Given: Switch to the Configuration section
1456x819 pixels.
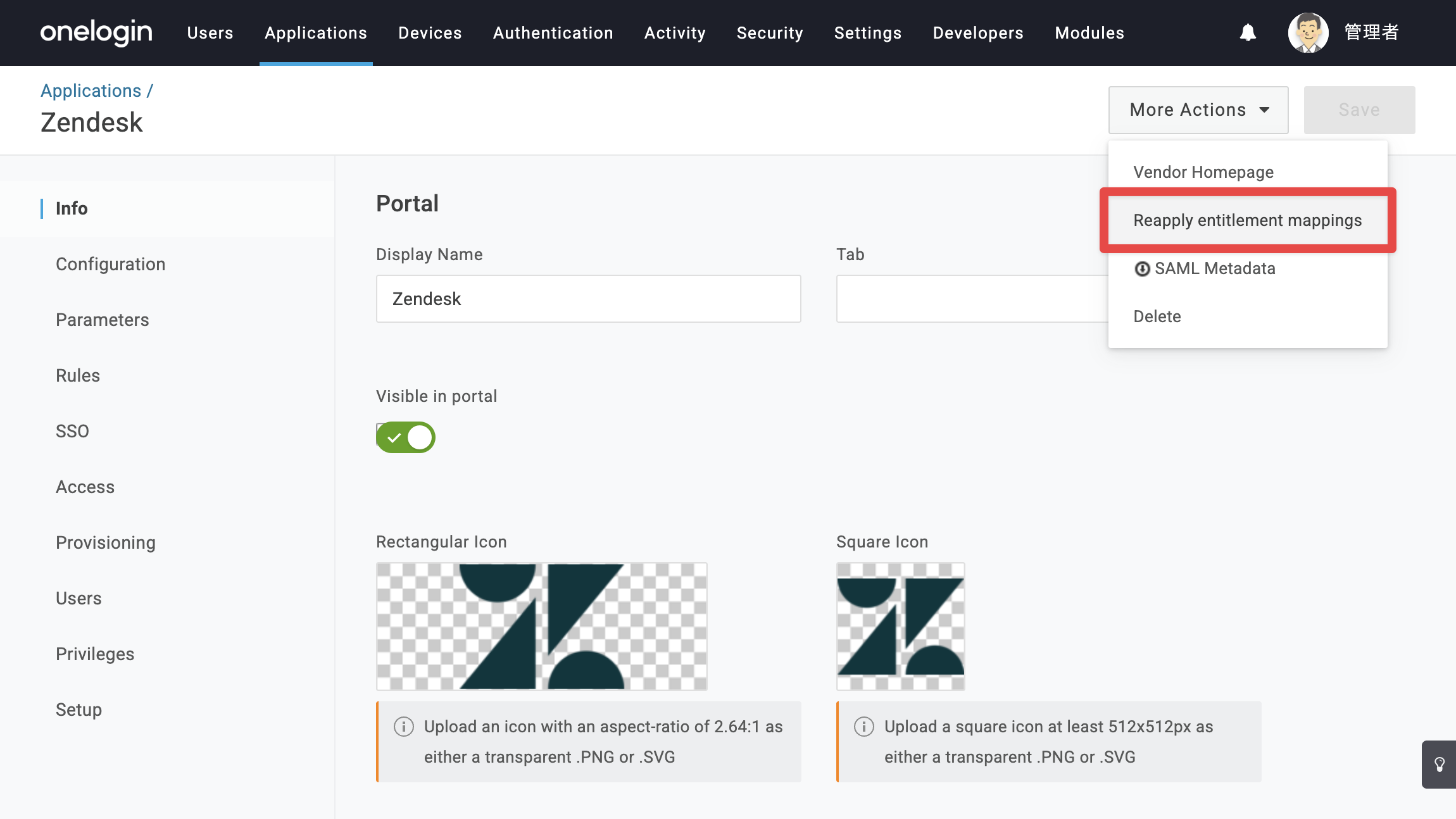Looking at the screenshot, I should pyautogui.click(x=111, y=264).
